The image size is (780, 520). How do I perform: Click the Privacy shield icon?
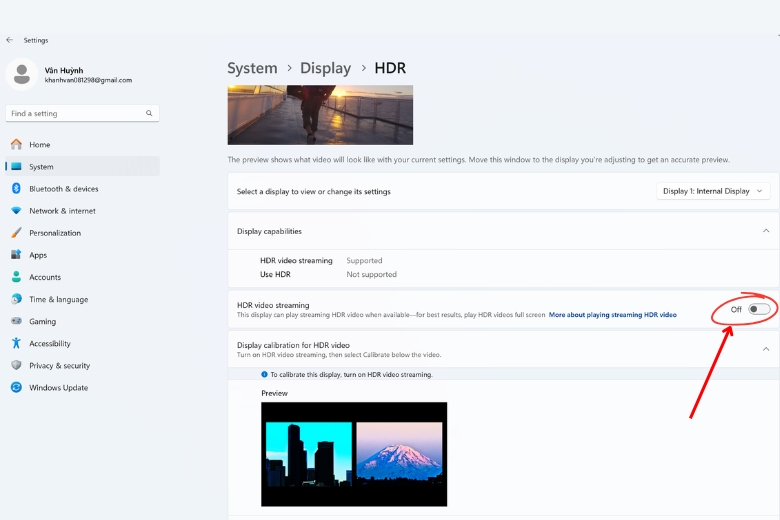[x=16, y=365]
